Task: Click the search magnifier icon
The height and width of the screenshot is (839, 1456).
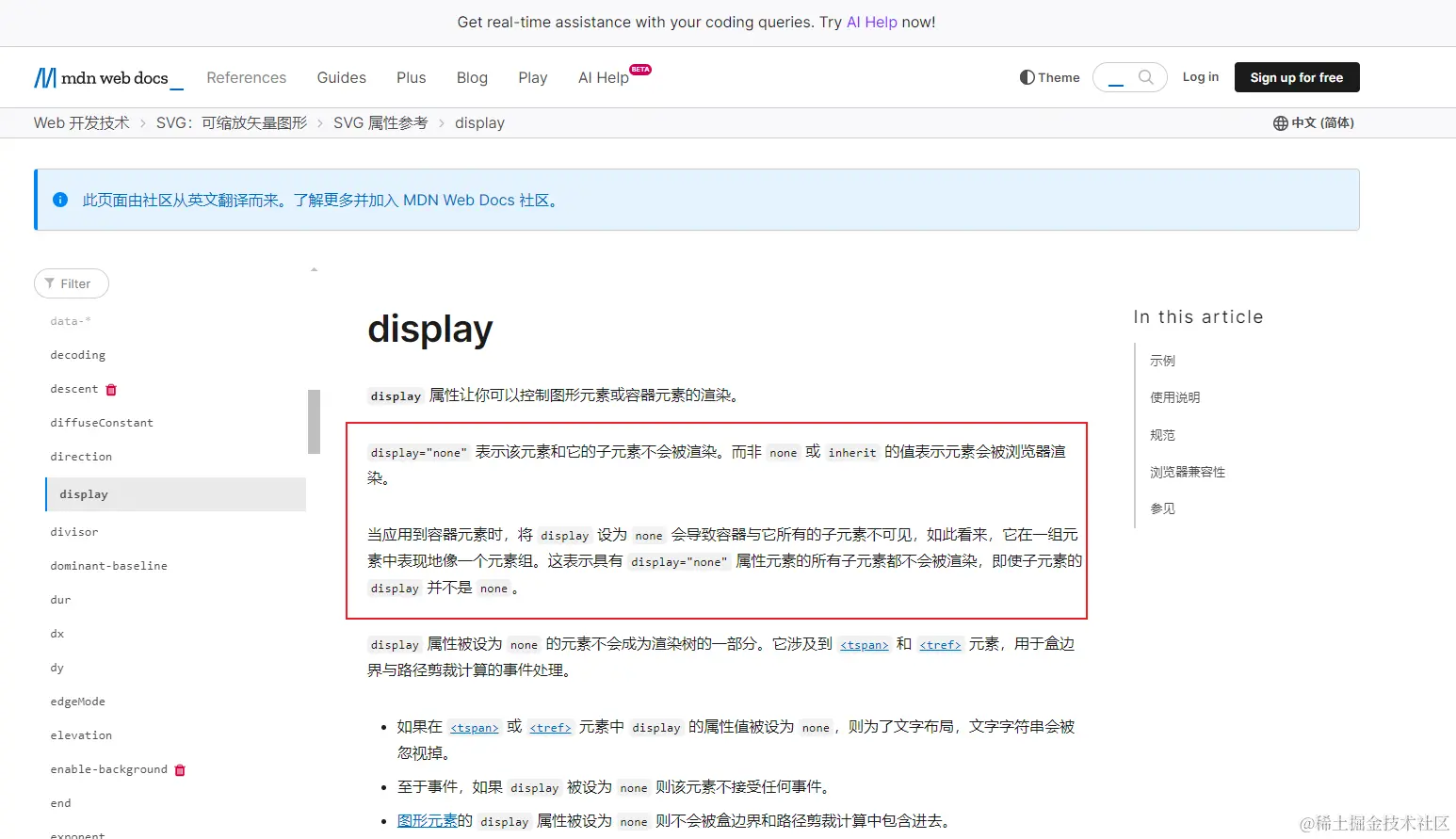Action: 1144,77
